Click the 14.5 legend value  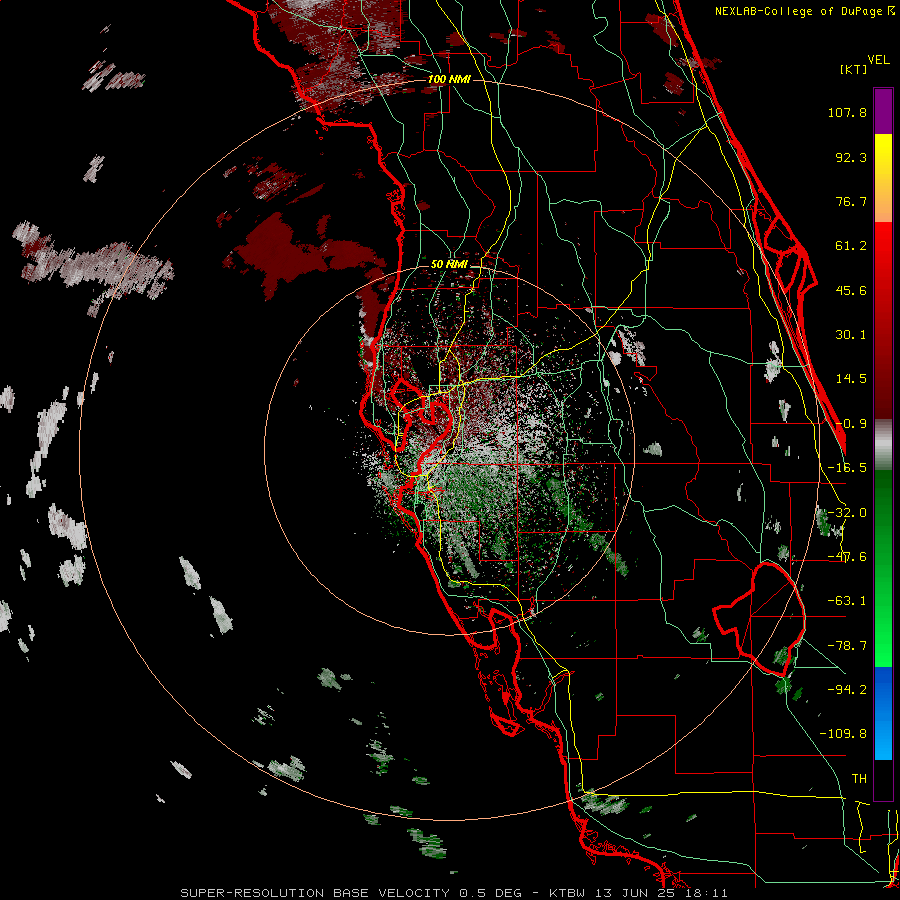[851, 379]
